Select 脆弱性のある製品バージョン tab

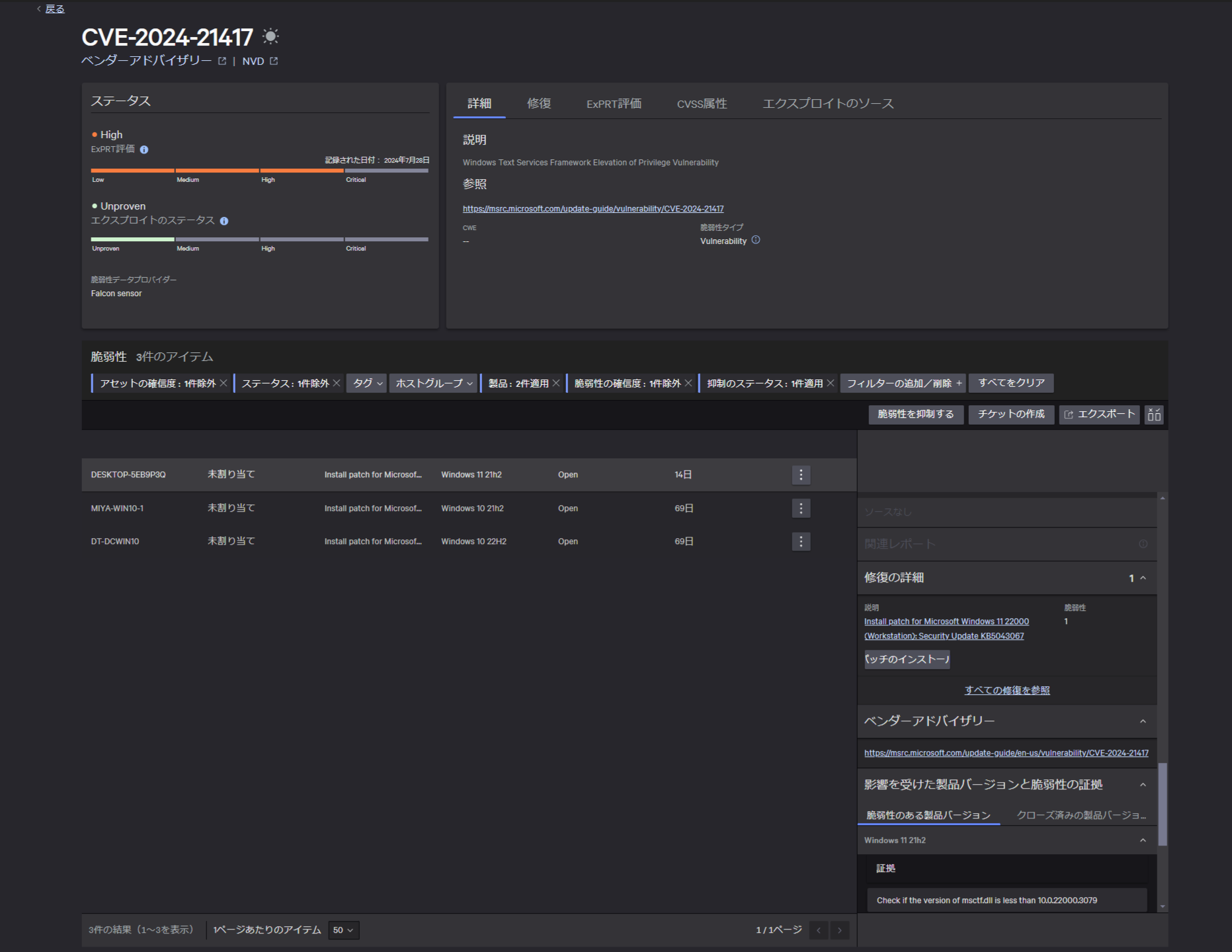(x=928, y=815)
